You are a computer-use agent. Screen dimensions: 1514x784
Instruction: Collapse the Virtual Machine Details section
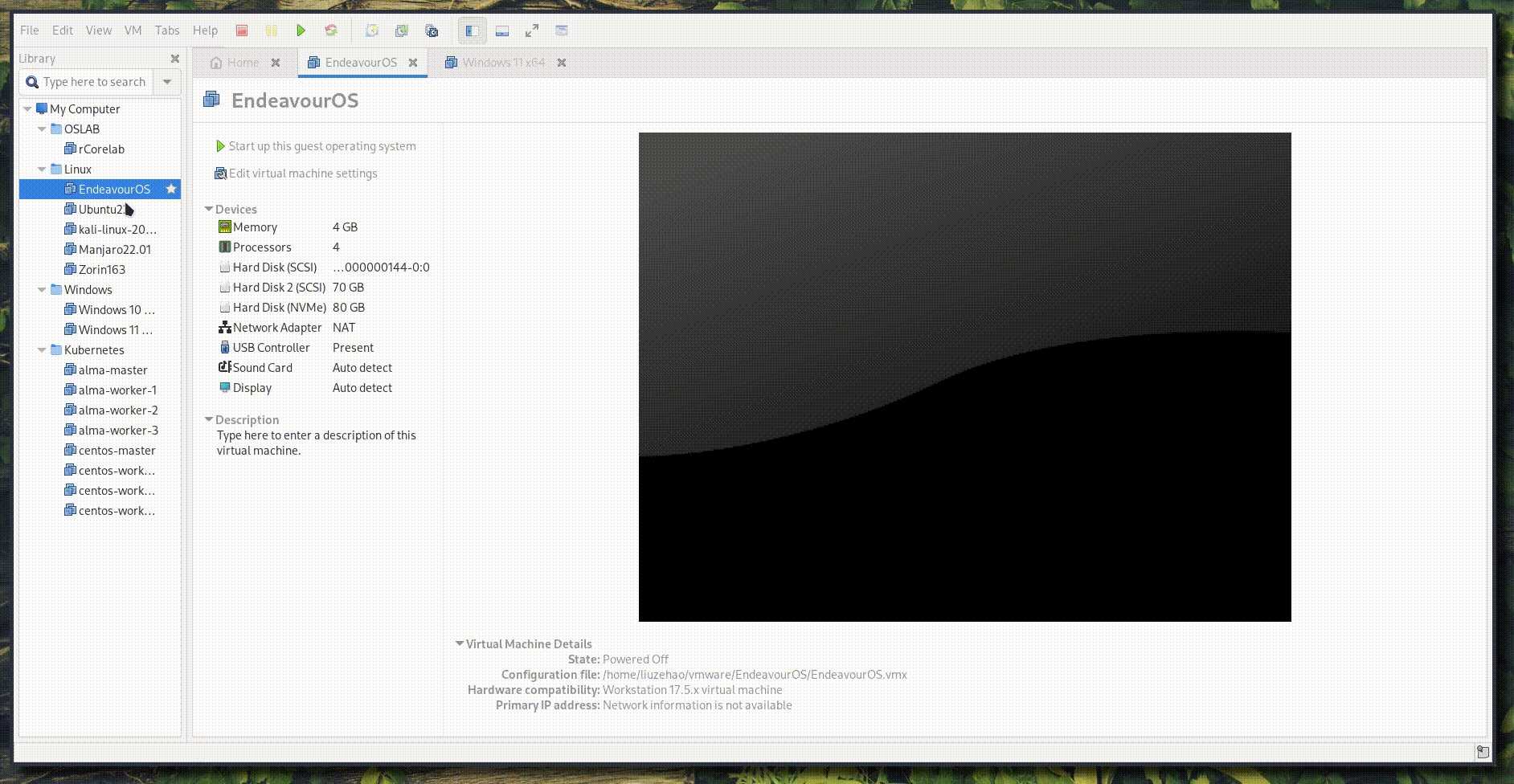(x=460, y=643)
